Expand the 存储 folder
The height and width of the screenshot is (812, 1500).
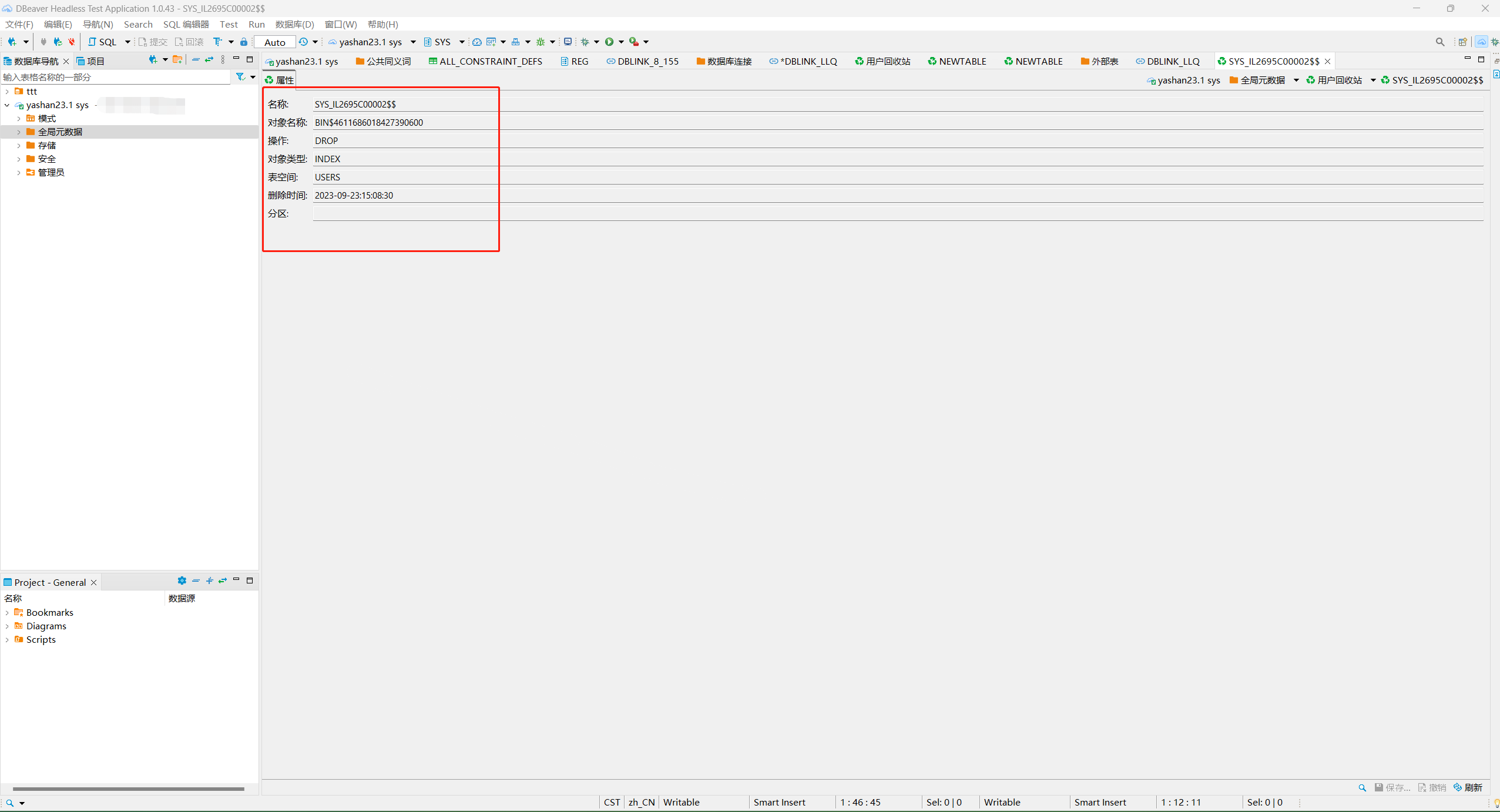click(19, 145)
